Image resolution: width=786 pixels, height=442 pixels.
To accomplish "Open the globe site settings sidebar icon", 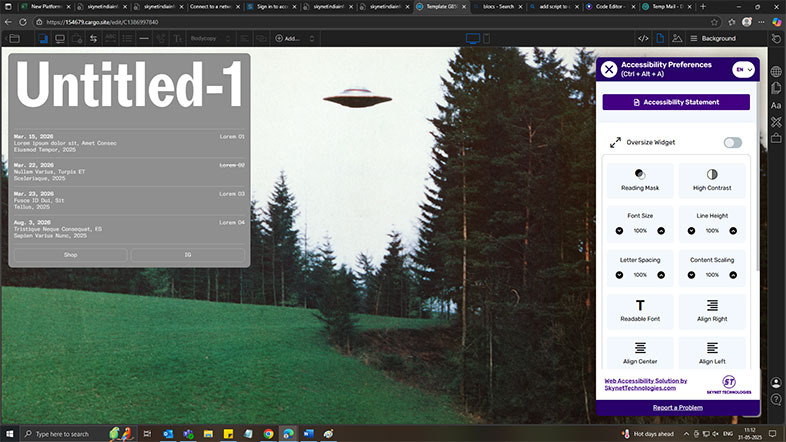I will click(776, 72).
